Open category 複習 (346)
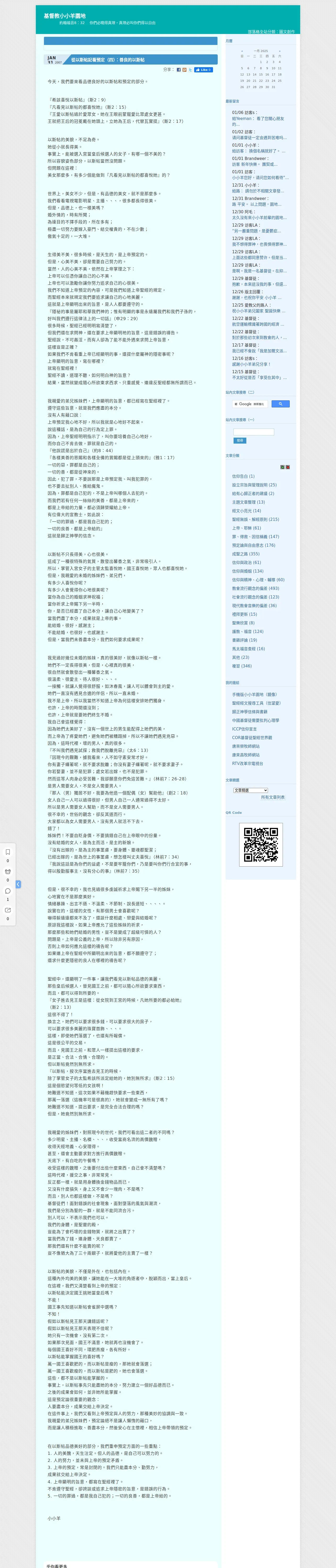 pos(242,666)
